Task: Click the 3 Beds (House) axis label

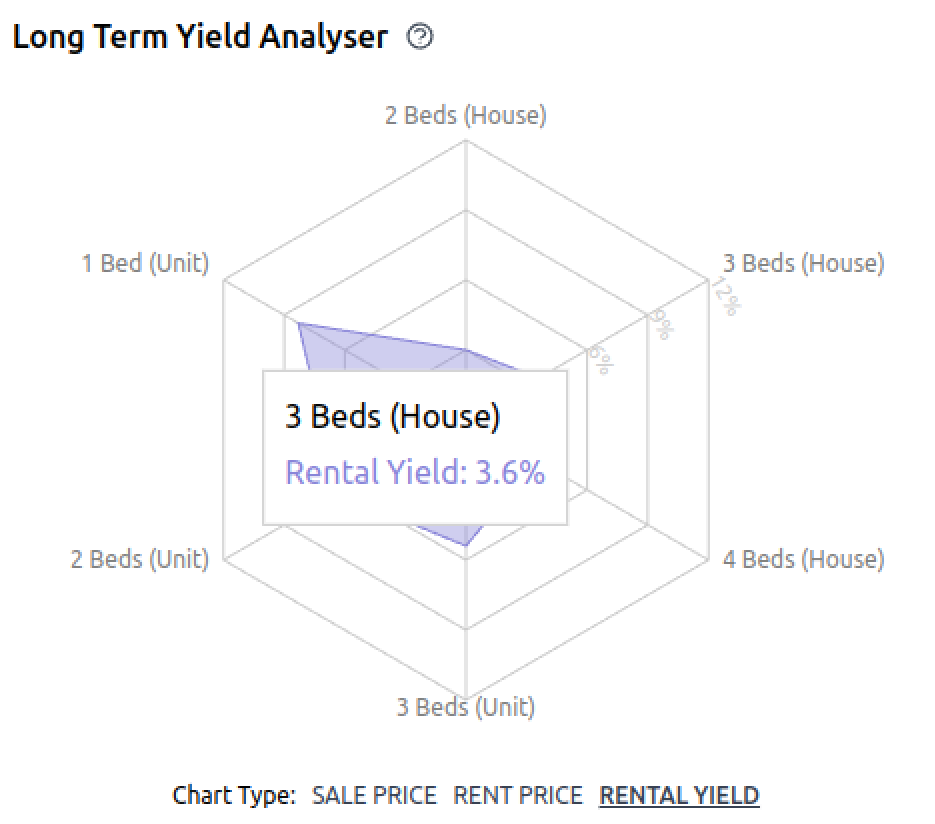Action: pos(803,263)
